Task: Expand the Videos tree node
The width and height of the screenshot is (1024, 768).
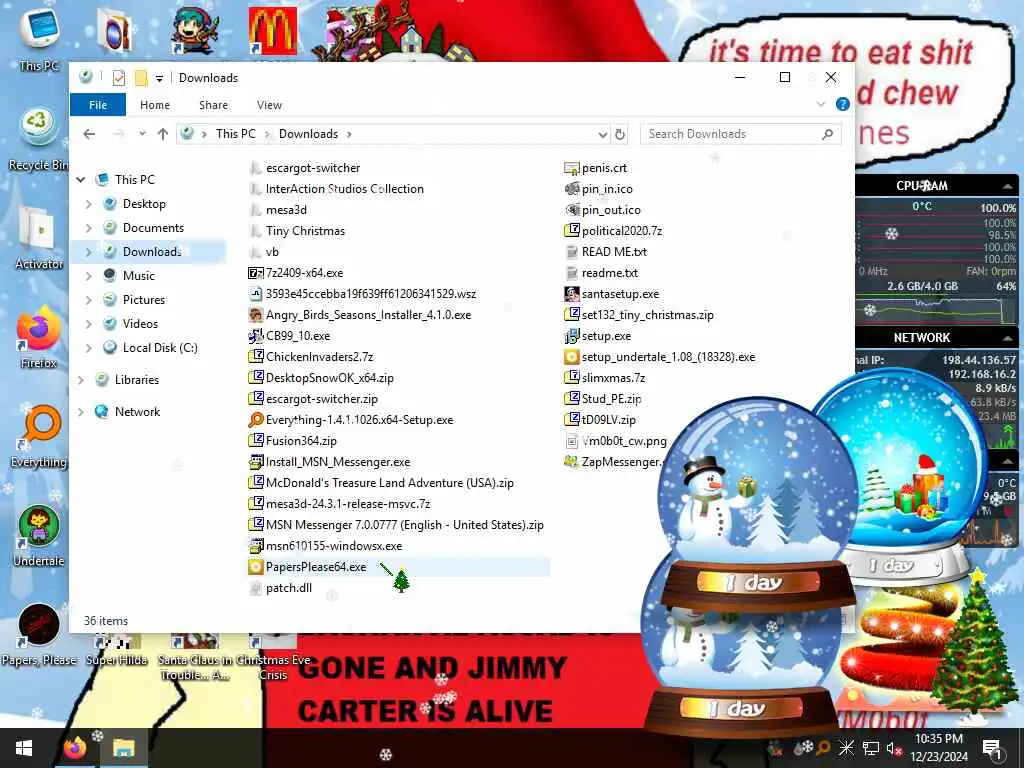Action: tap(89, 324)
